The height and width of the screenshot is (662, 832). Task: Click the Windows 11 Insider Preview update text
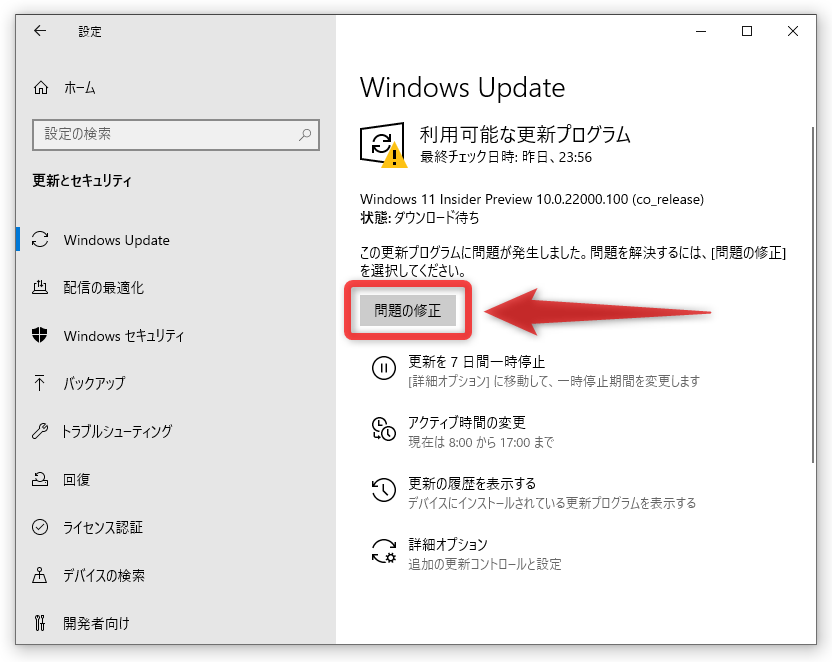pyautogui.click(x=532, y=199)
